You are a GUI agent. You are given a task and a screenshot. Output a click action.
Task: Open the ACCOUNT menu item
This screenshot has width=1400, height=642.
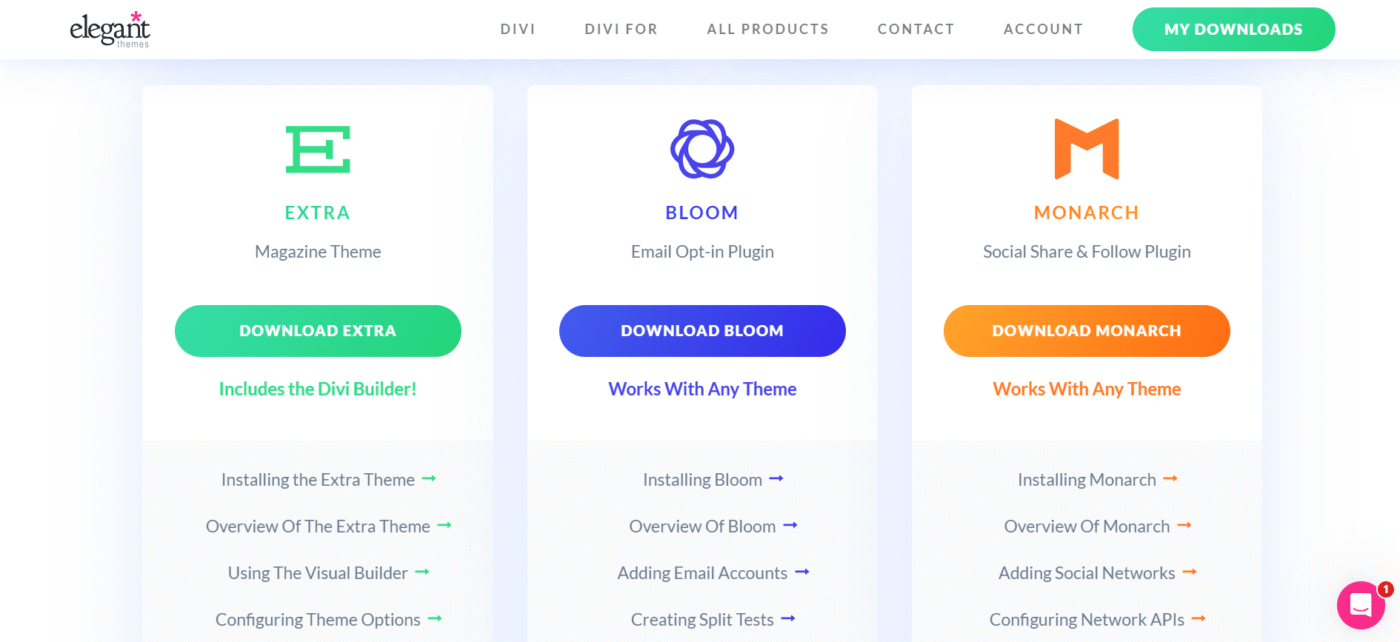coord(1043,29)
